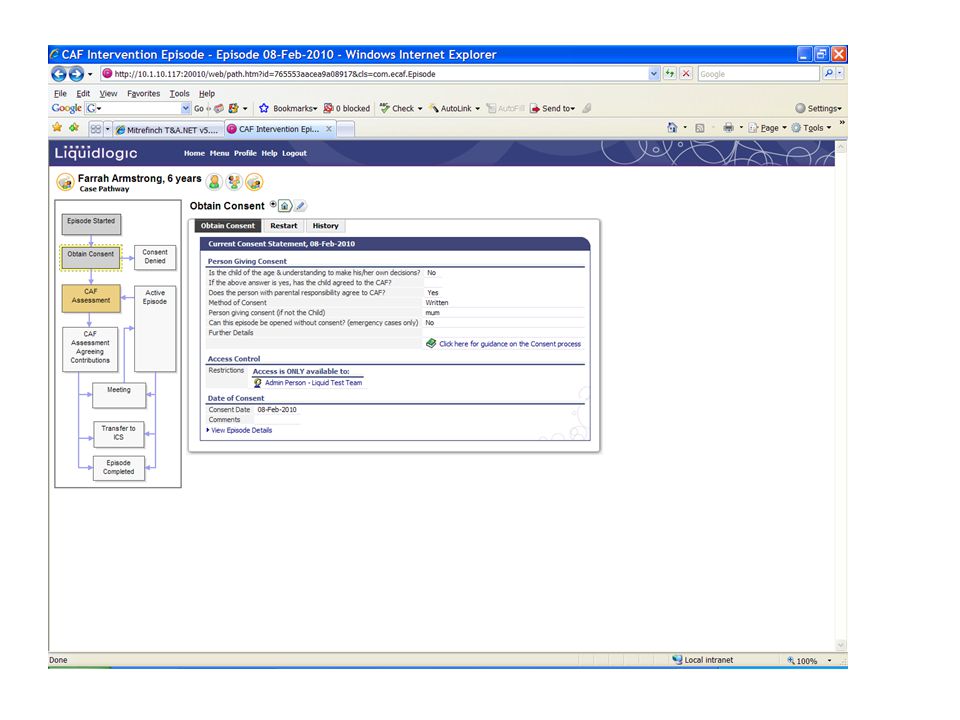Open the consent process guidance link

pyautogui.click(x=509, y=344)
